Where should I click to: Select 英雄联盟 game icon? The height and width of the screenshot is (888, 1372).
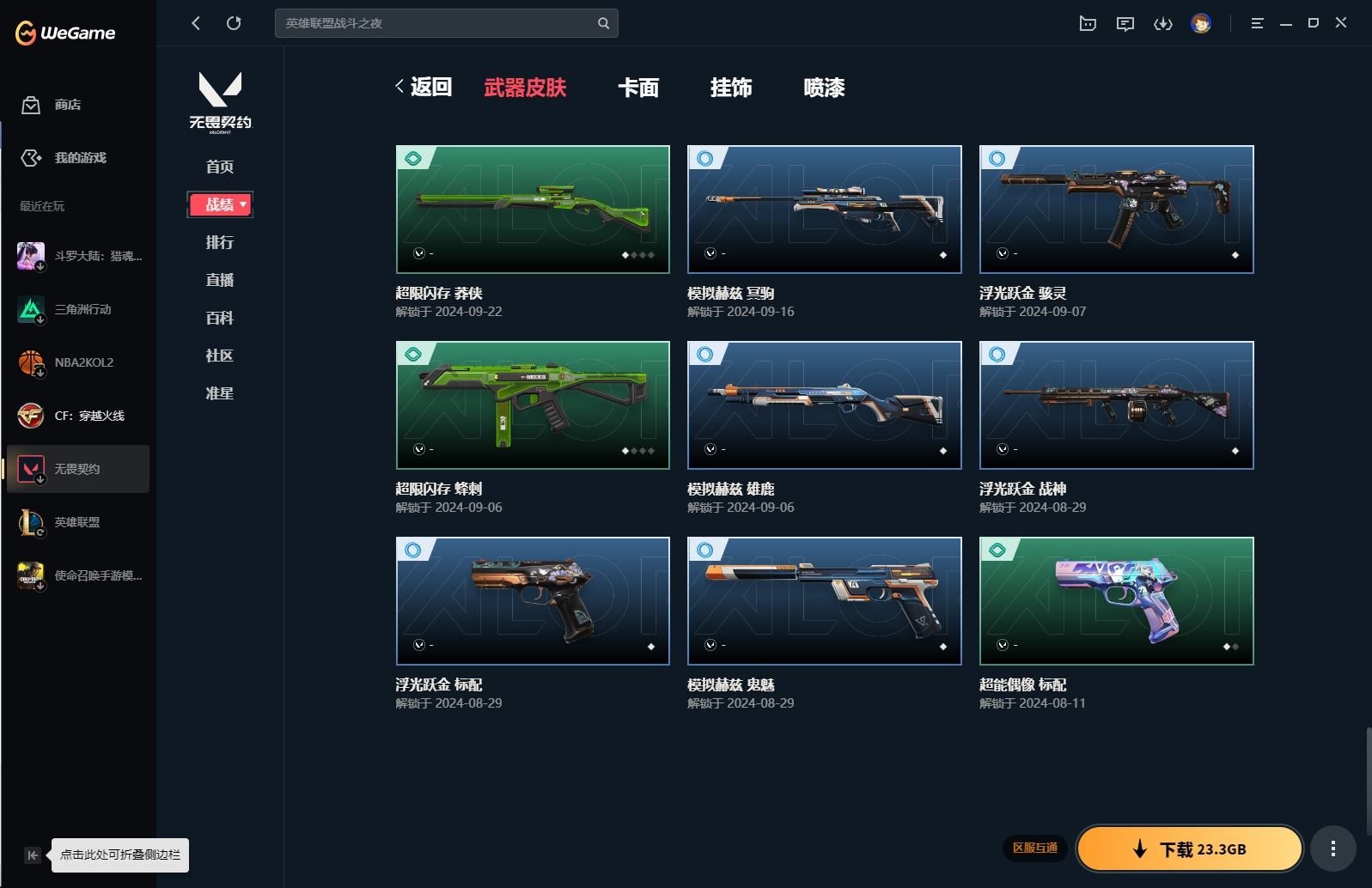31,522
